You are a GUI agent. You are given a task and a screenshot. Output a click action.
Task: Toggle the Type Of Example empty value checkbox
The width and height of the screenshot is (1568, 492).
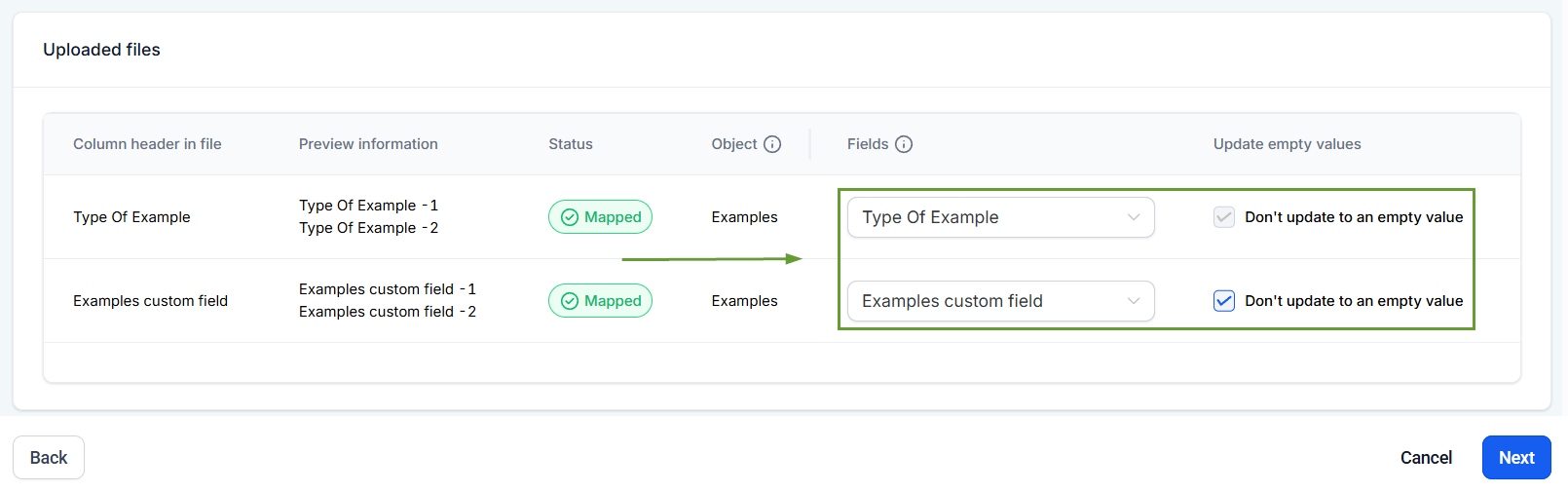[x=1224, y=217]
